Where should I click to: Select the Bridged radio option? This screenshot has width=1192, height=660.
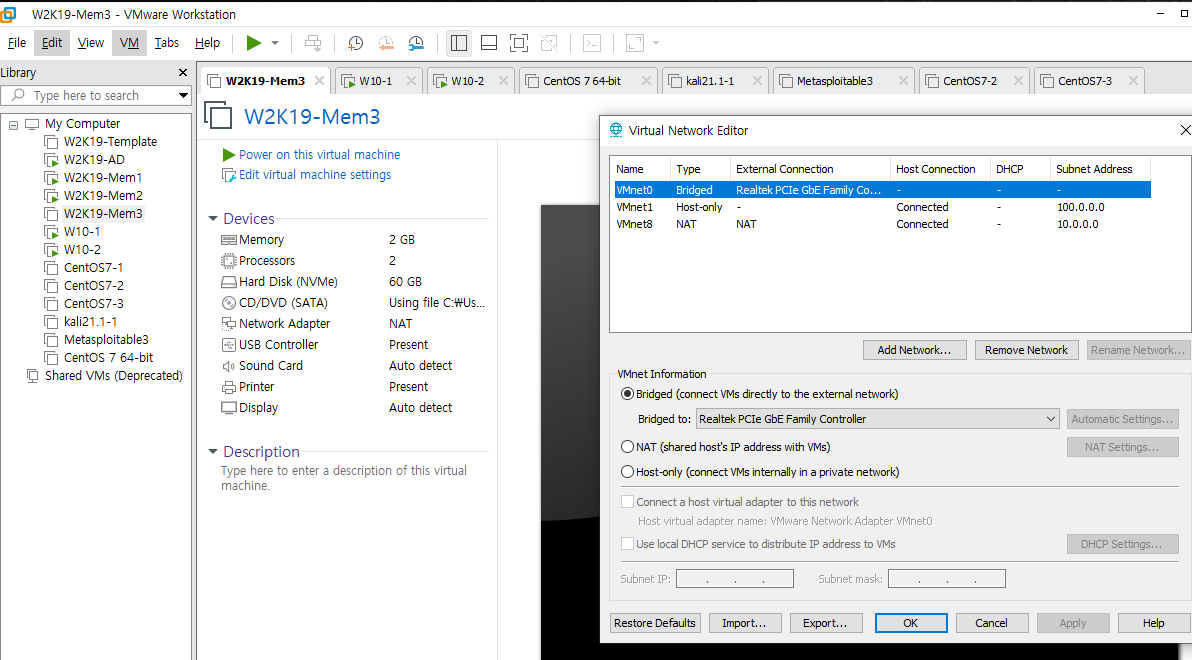627,394
